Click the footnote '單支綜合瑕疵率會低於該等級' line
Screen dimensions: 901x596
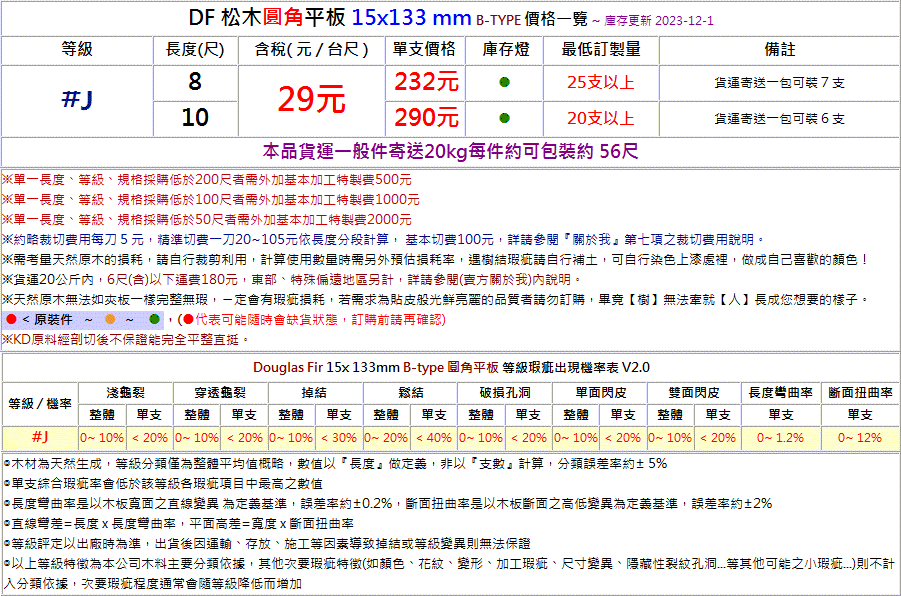point(163,483)
